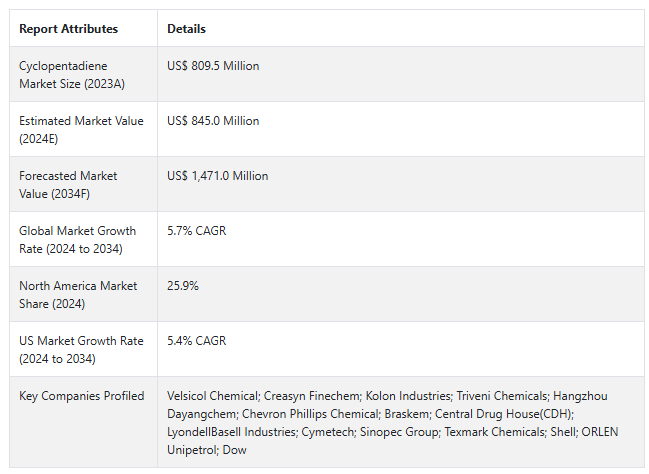Screen dimensions: 649x474
Task: Click the 5.4% CAGR value
Action: (x=197, y=341)
